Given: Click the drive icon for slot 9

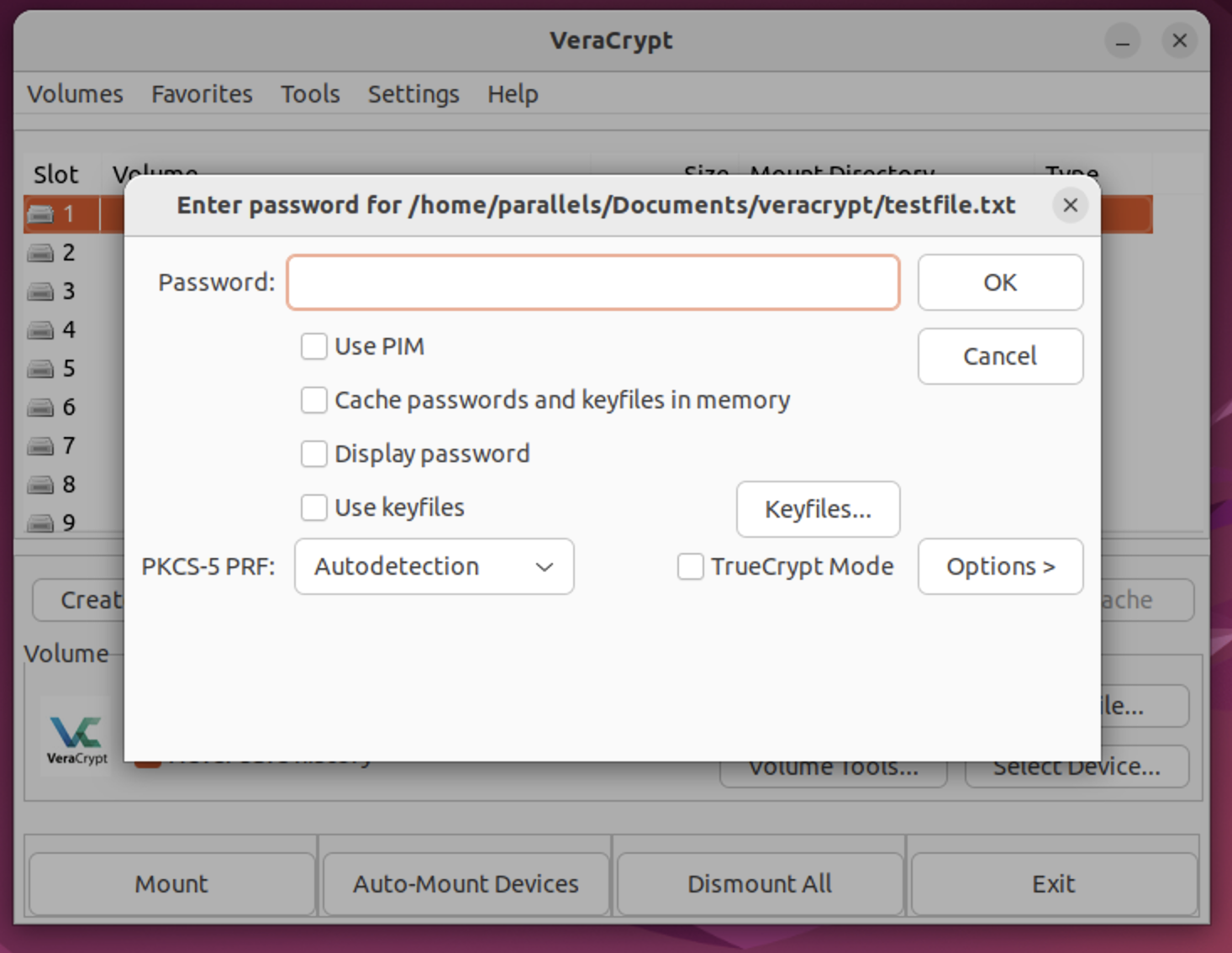Looking at the screenshot, I should [42, 523].
